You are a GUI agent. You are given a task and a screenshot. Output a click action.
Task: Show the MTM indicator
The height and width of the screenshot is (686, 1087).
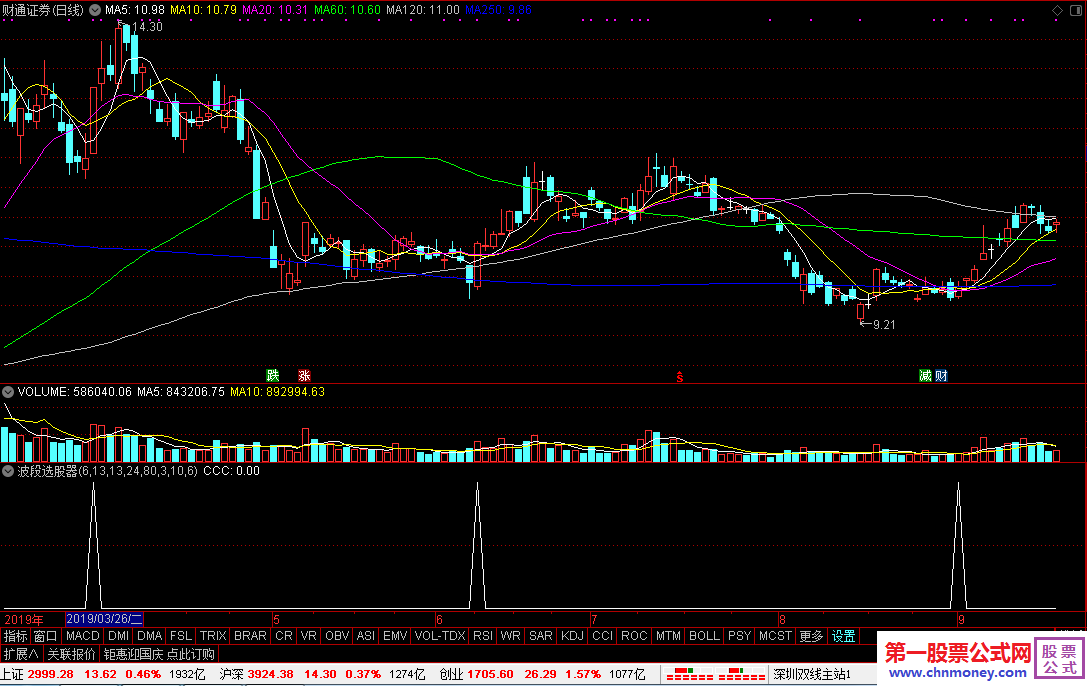pyautogui.click(x=668, y=636)
